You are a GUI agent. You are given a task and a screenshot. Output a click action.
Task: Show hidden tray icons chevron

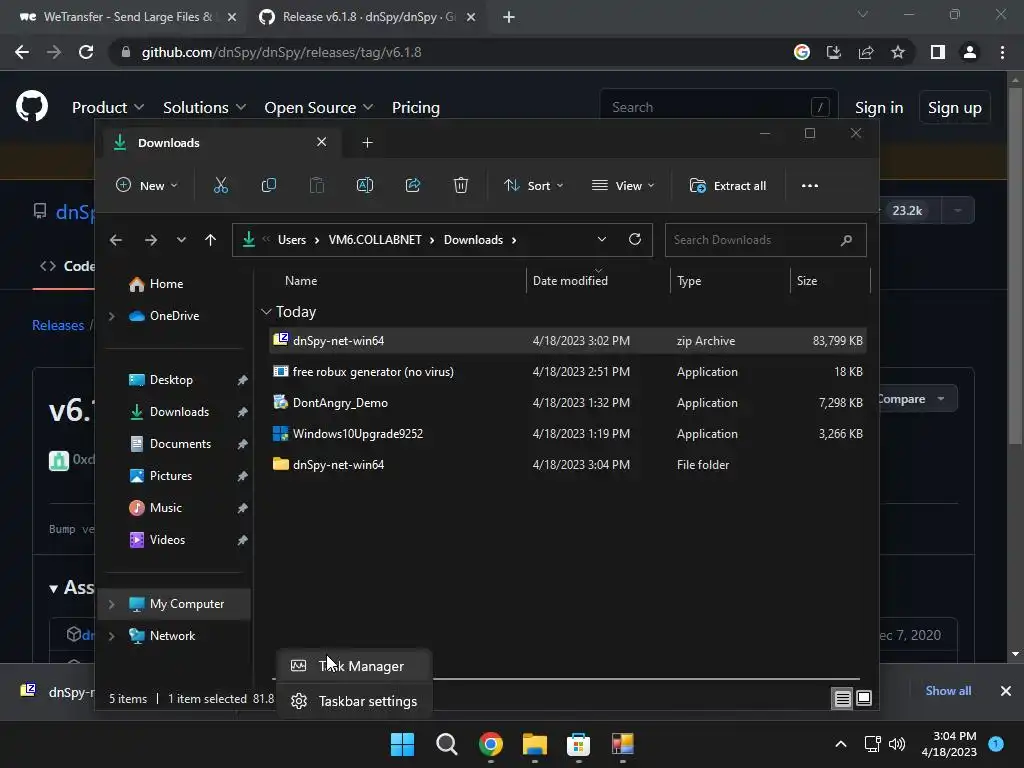[x=841, y=744]
